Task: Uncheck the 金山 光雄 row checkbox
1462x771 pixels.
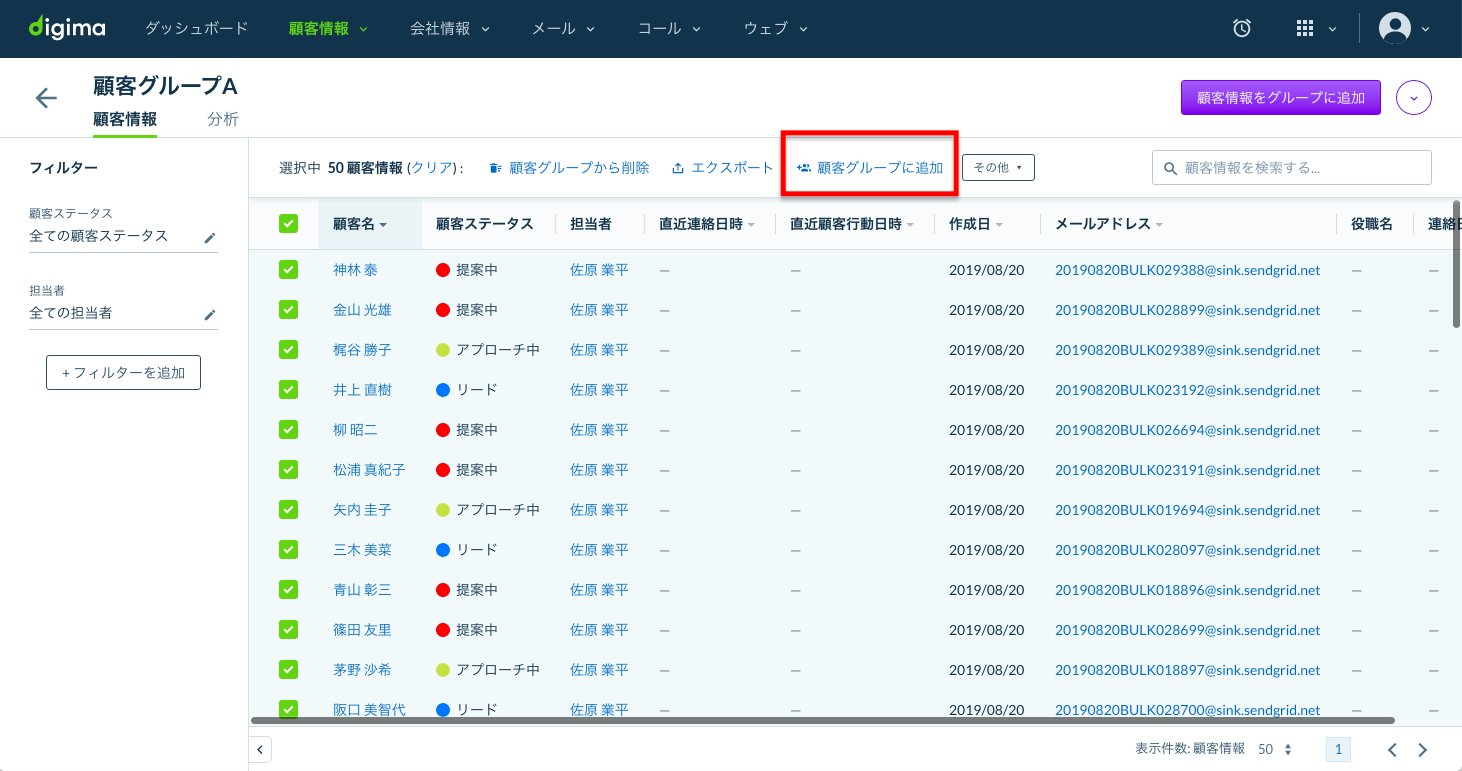Action: click(x=288, y=310)
